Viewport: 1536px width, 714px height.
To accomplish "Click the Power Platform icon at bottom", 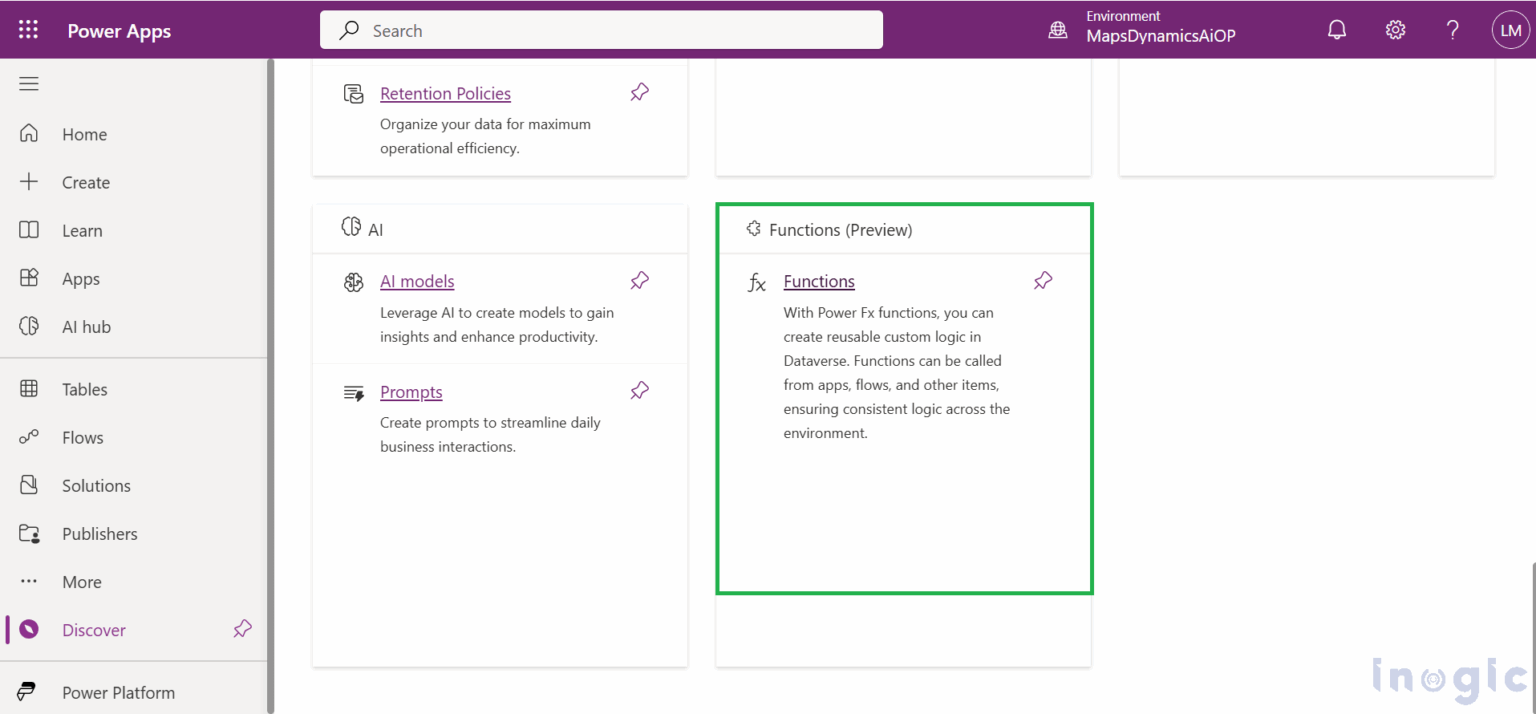I will [27, 691].
